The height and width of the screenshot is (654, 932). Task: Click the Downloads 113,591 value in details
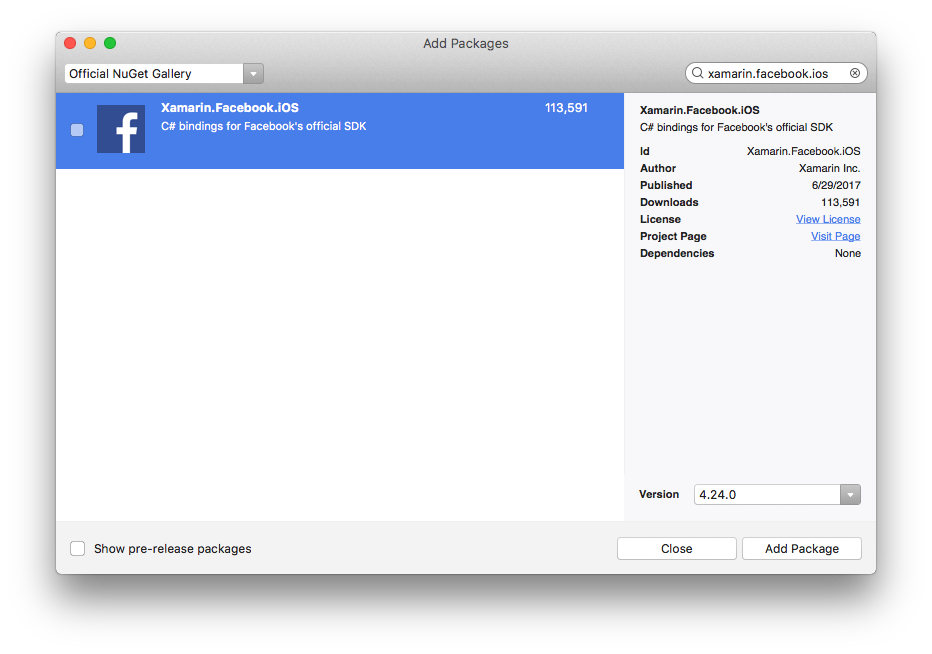tap(840, 202)
